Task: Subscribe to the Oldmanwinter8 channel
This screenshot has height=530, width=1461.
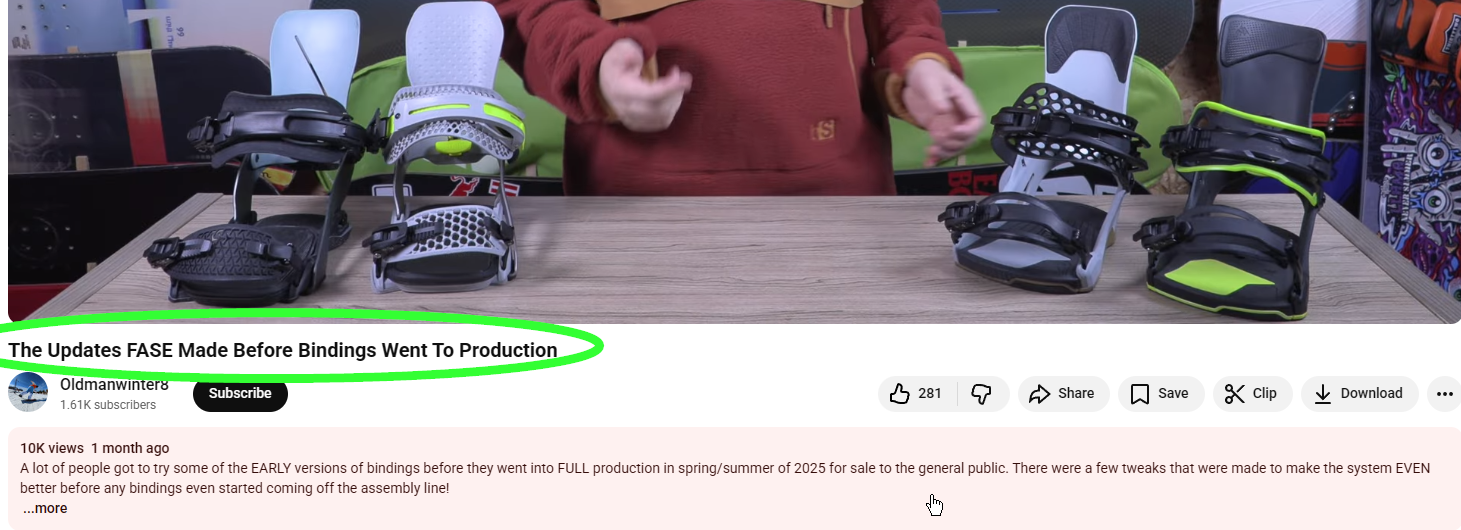Action: (x=240, y=393)
